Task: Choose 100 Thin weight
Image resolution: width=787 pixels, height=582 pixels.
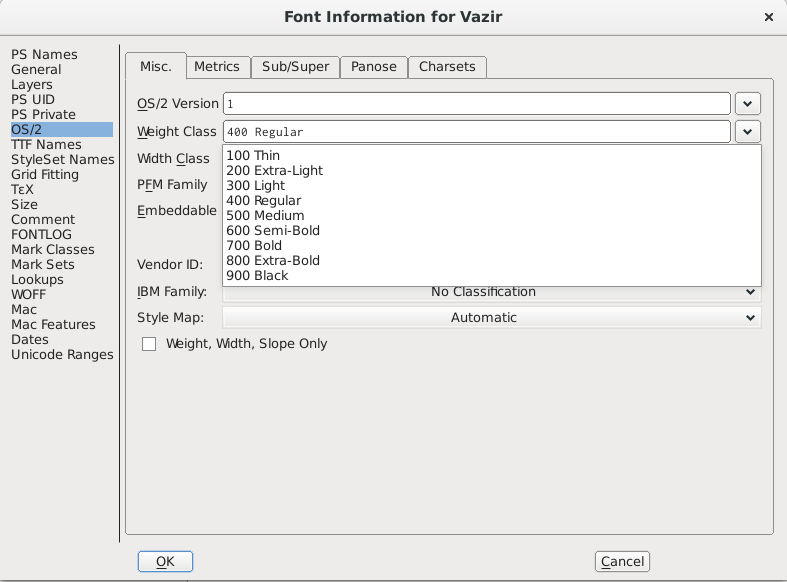Action: pos(492,156)
